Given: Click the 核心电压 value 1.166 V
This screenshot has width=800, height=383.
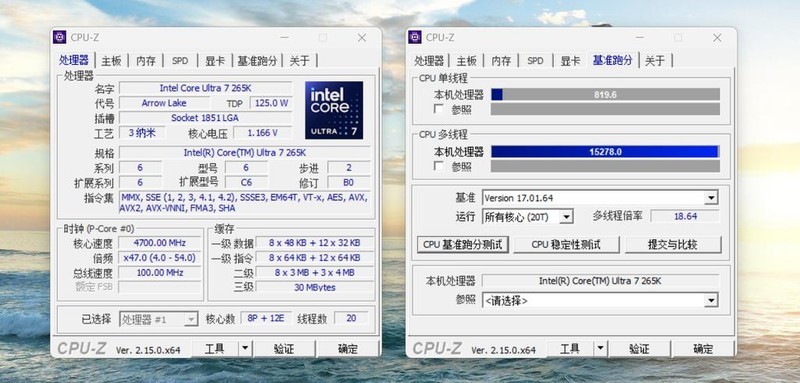Looking at the screenshot, I should coord(263,133).
